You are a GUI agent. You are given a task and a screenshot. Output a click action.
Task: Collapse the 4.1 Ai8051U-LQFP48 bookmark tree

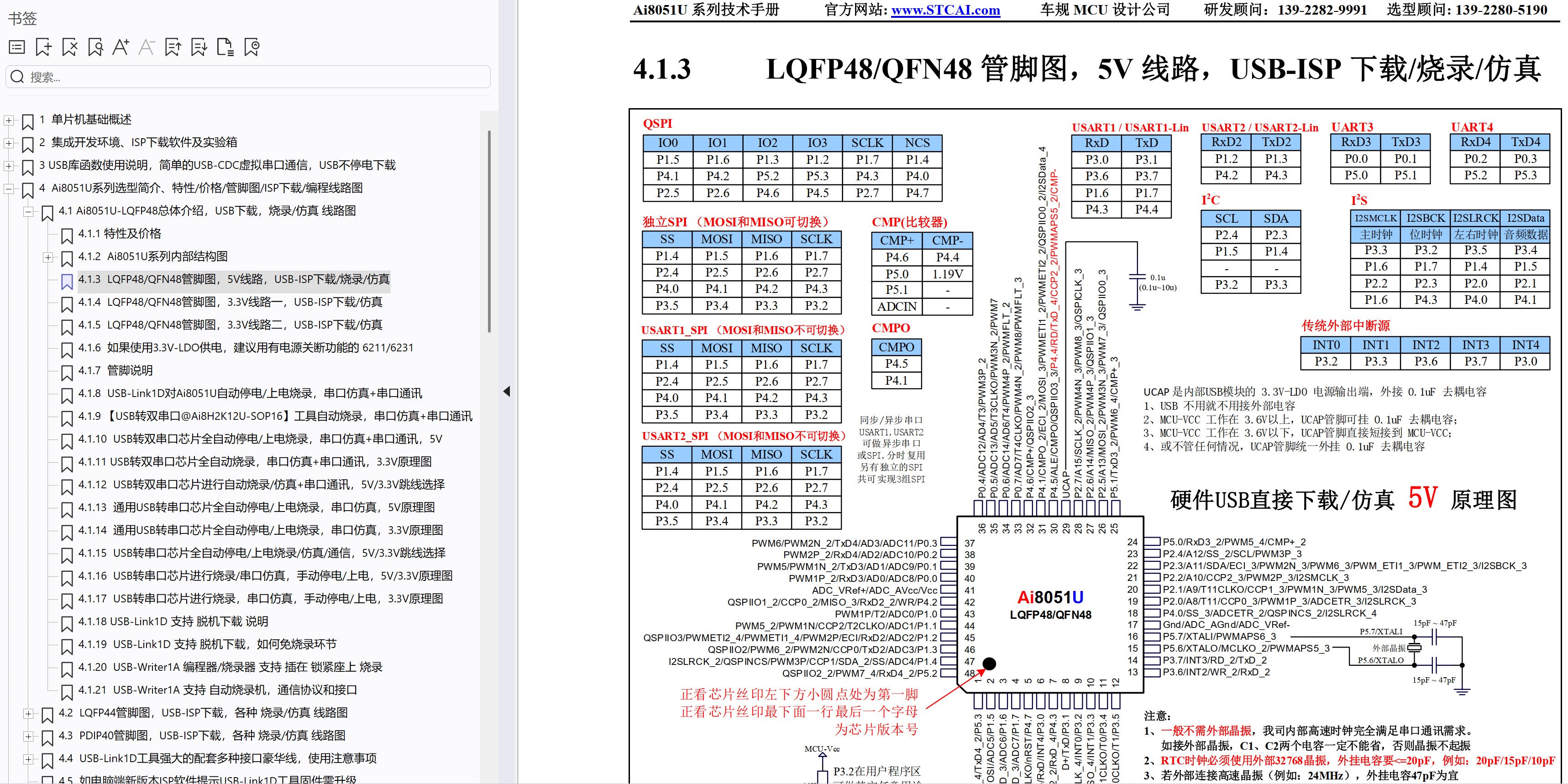29,212
